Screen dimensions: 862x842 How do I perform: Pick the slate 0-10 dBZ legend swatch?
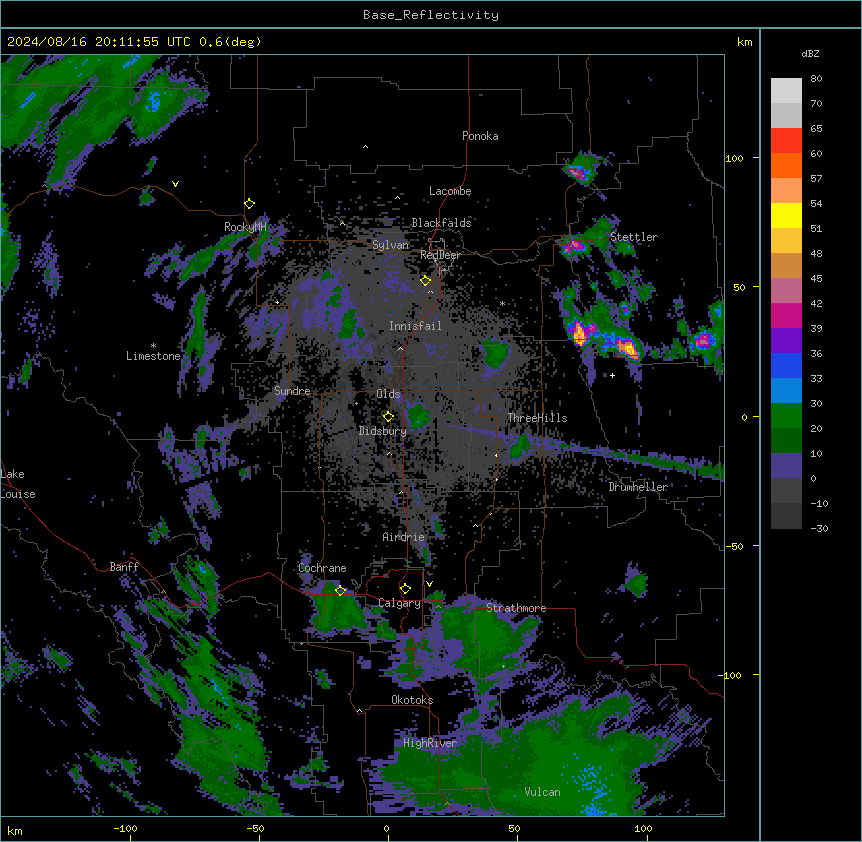point(786,466)
